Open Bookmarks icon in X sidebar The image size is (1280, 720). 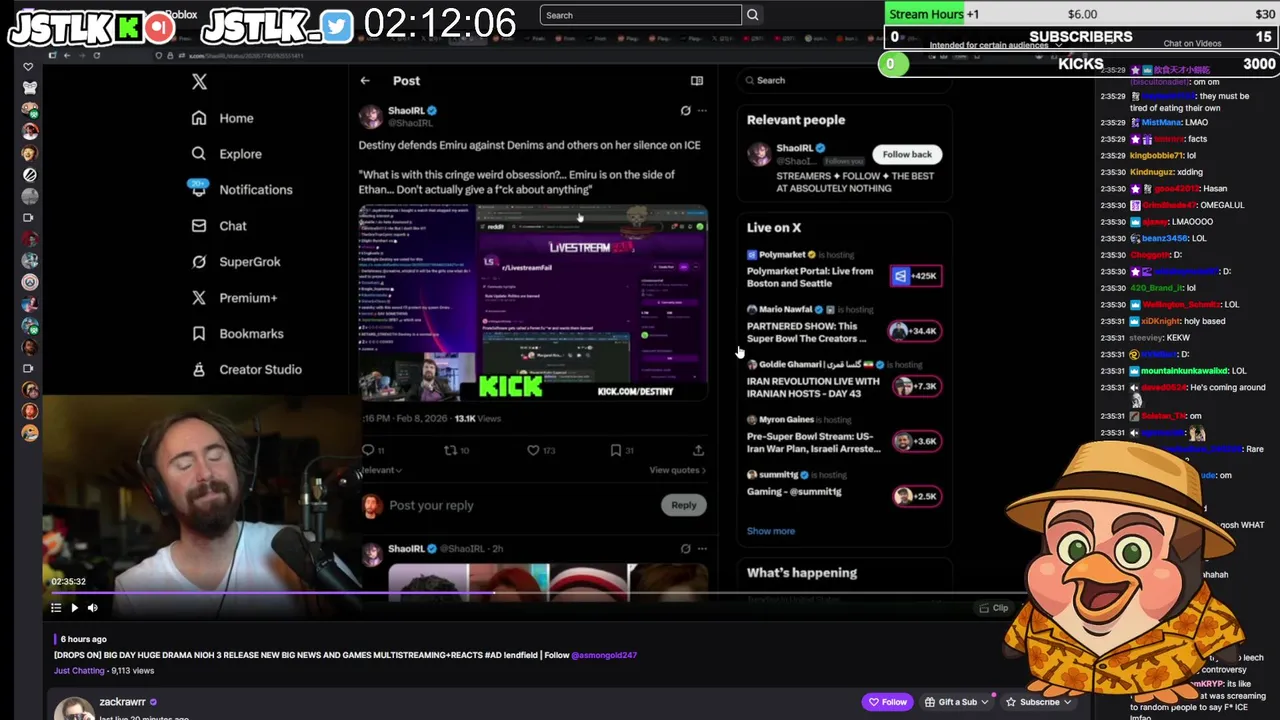point(199,334)
